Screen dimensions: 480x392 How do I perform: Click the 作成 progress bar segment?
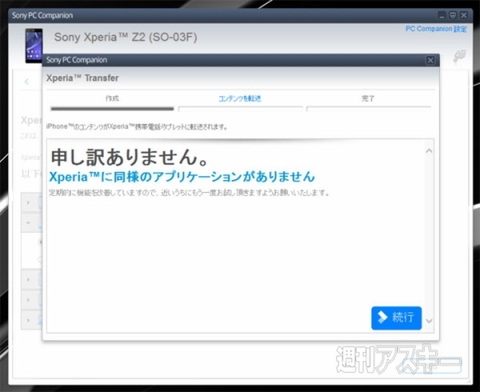(112, 109)
